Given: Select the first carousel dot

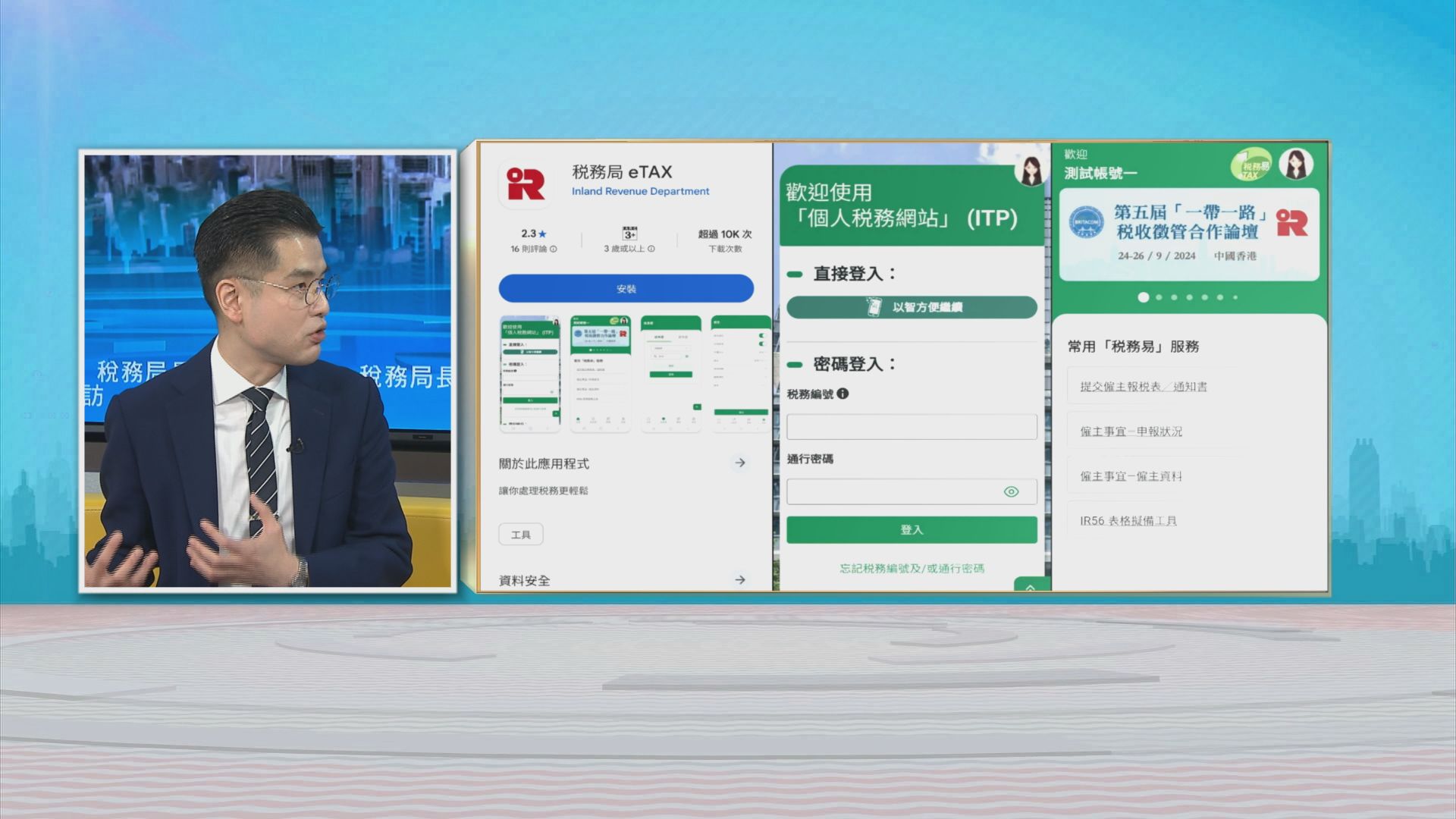Looking at the screenshot, I should click(x=1144, y=297).
